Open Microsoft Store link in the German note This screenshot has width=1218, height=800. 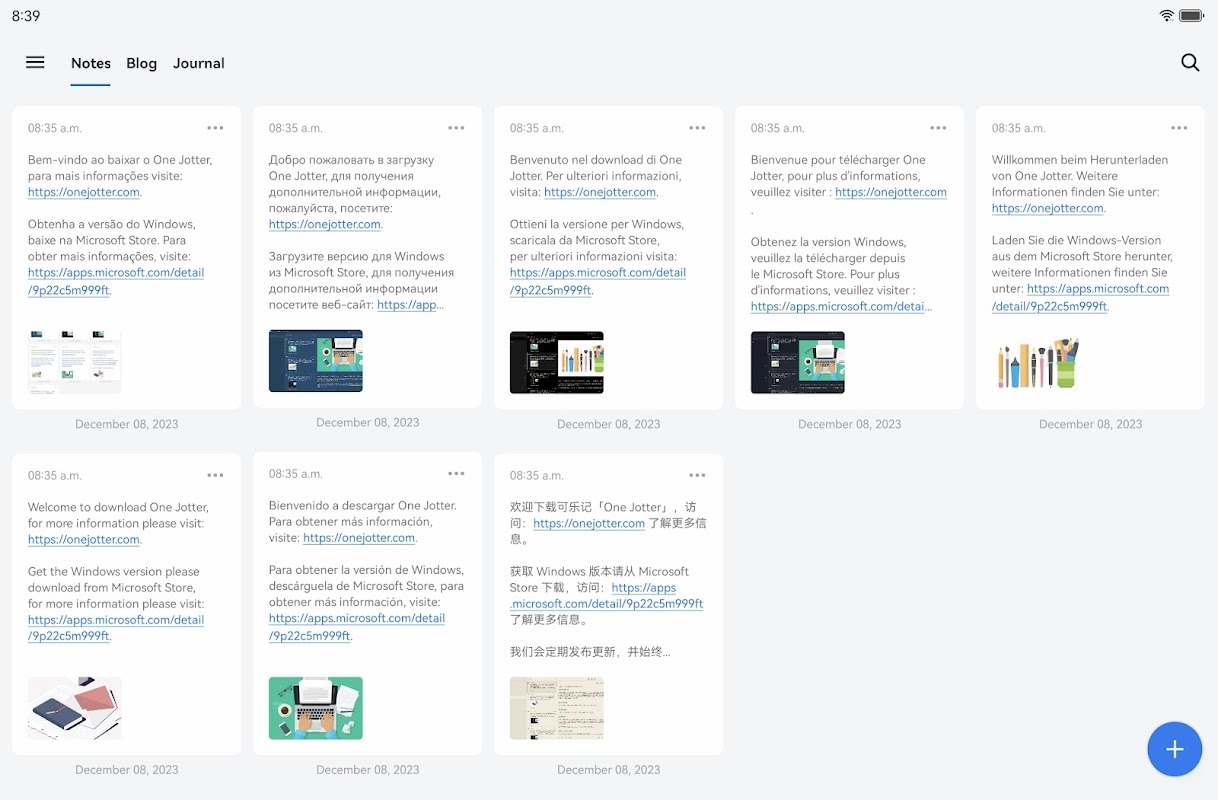[x=1081, y=297]
